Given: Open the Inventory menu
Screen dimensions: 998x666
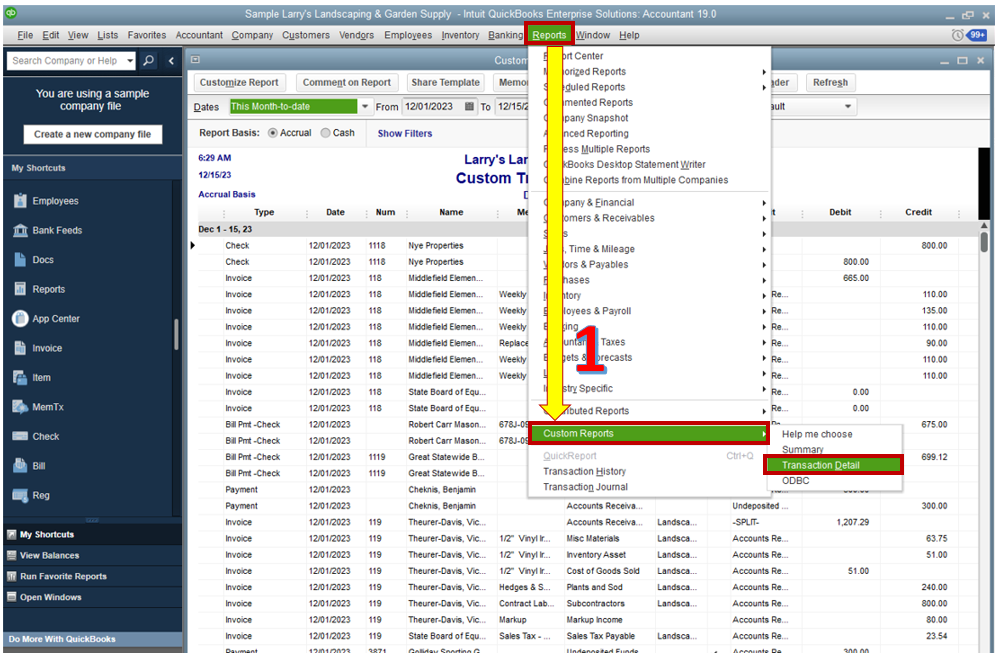Looking at the screenshot, I should click(460, 35).
